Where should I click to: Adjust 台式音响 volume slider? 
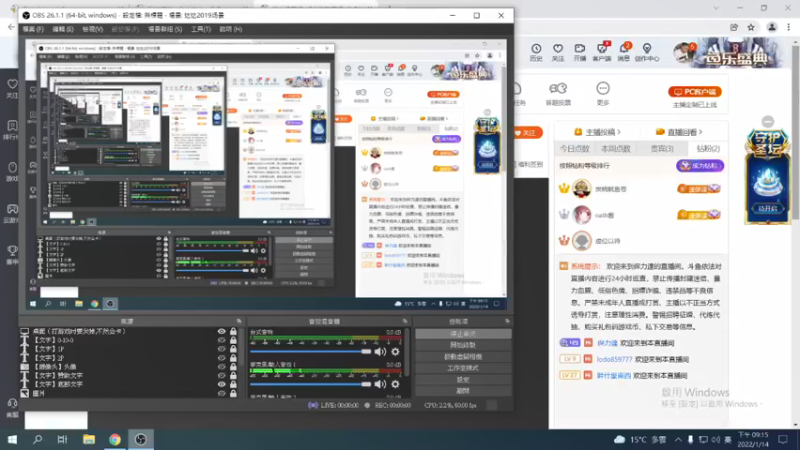coord(310,352)
